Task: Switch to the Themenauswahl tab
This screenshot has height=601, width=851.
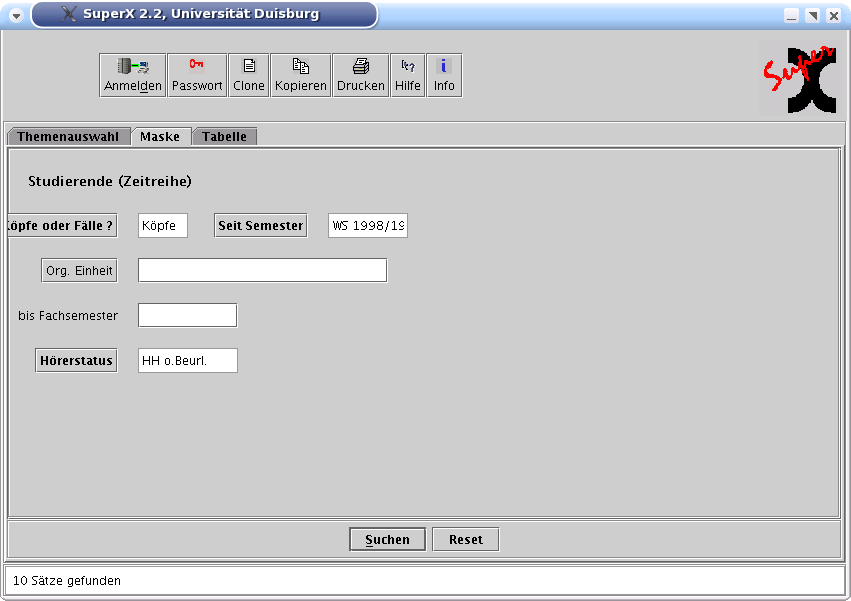Action: [x=68, y=137]
